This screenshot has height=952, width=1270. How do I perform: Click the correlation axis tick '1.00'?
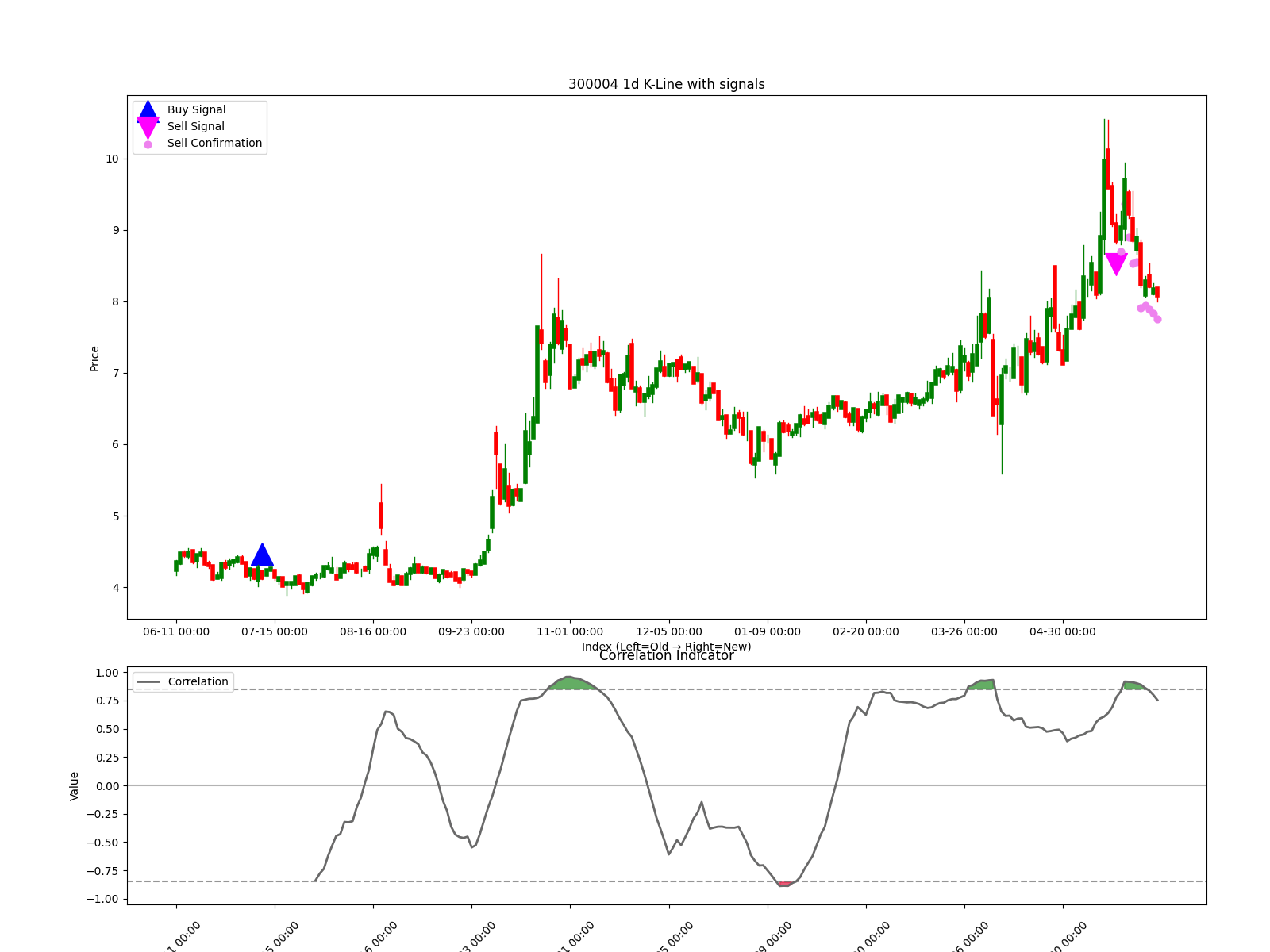click(107, 673)
